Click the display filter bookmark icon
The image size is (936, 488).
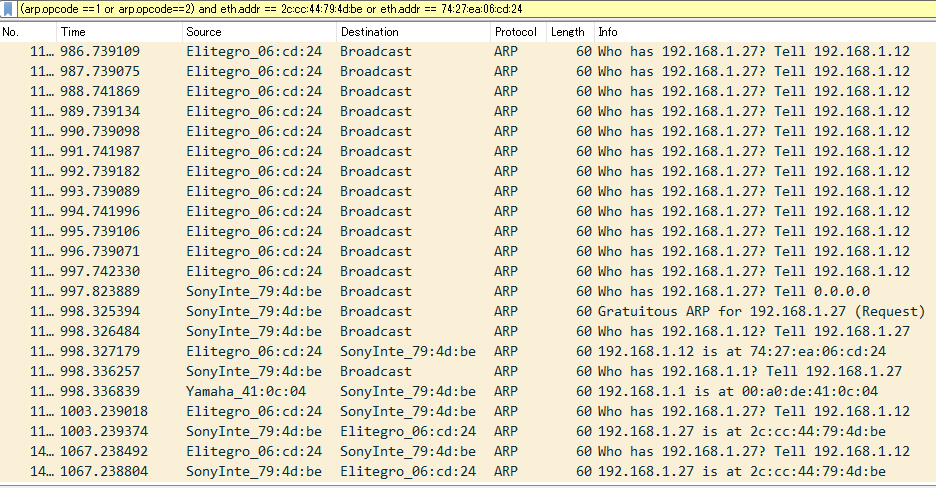8,9
